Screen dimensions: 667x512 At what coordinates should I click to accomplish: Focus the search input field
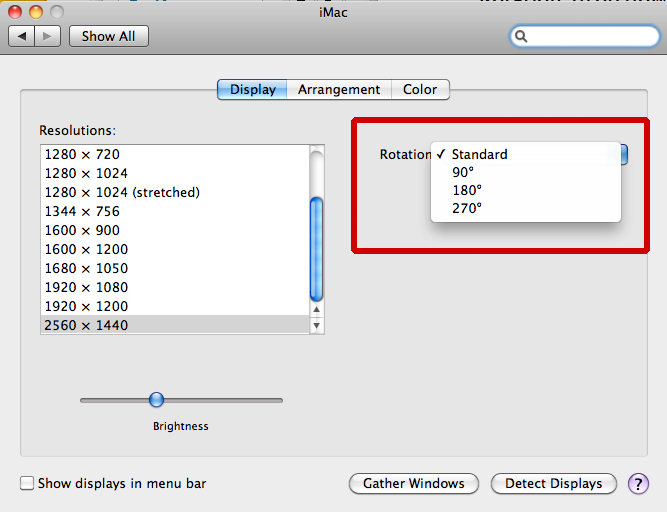pos(585,36)
